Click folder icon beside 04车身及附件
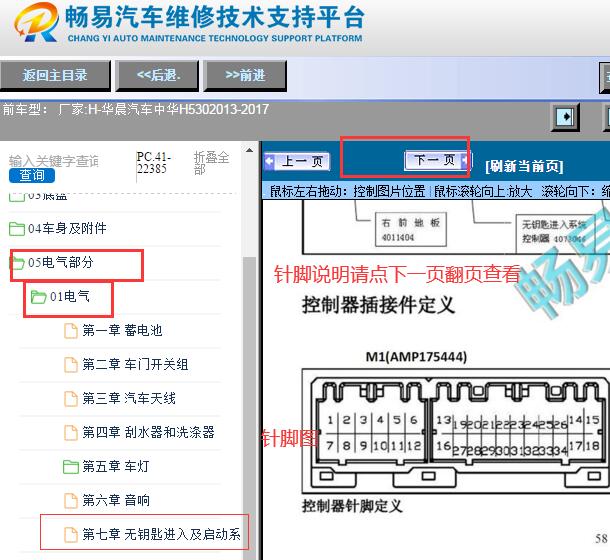610x560 pixels. (x=17, y=229)
